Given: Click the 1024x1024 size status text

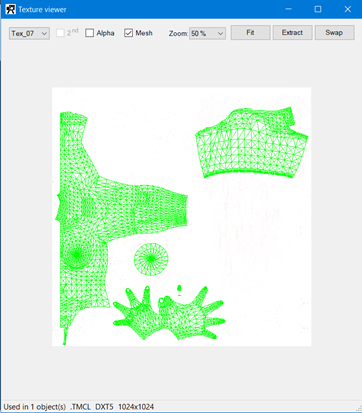Looking at the screenshot, I should pyautogui.click(x=136, y=407).
